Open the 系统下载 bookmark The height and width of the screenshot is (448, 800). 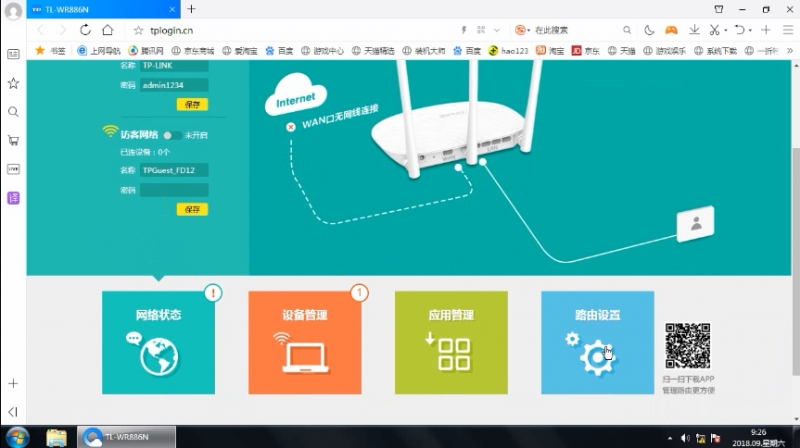(x=716, y=51)
